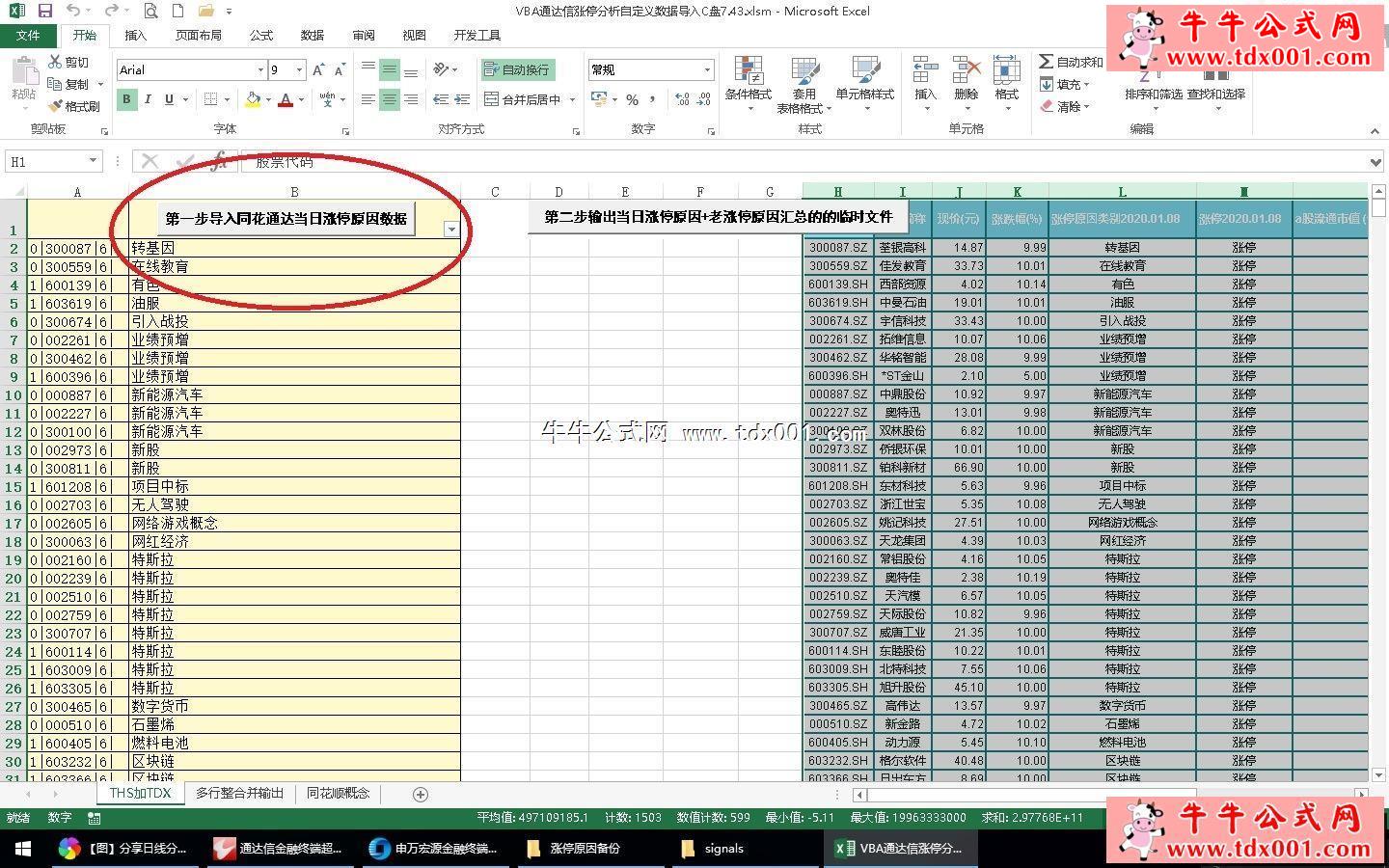Toggle middle vertical alignment
This screenshot has height=868, width=1389.
pyautogui.click(x=390, y=69)
